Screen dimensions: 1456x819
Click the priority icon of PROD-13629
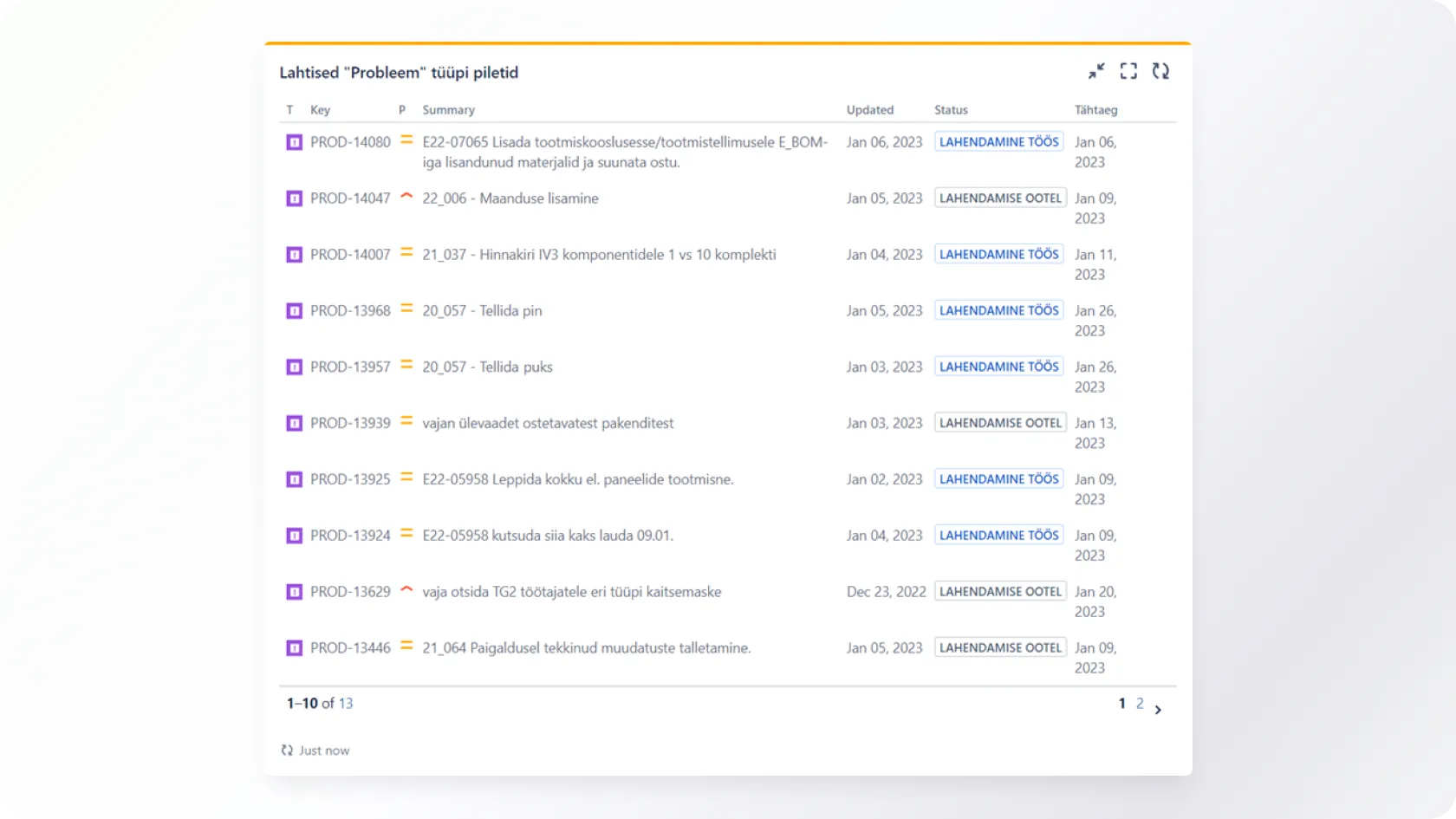tap(406, 590)
